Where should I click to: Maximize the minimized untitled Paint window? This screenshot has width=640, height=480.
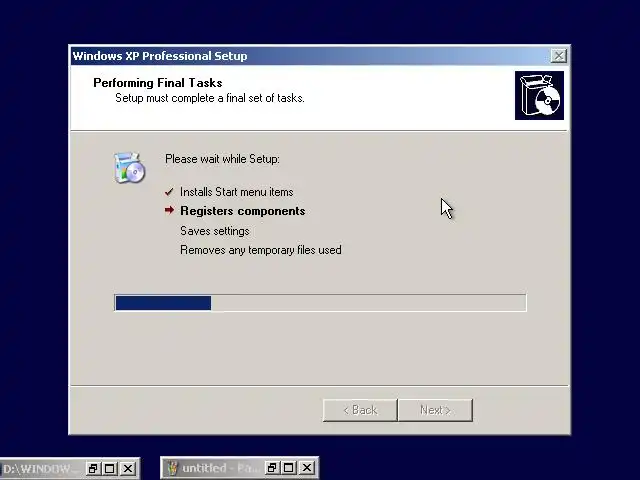pyautogui.click(x=289, y=468)
